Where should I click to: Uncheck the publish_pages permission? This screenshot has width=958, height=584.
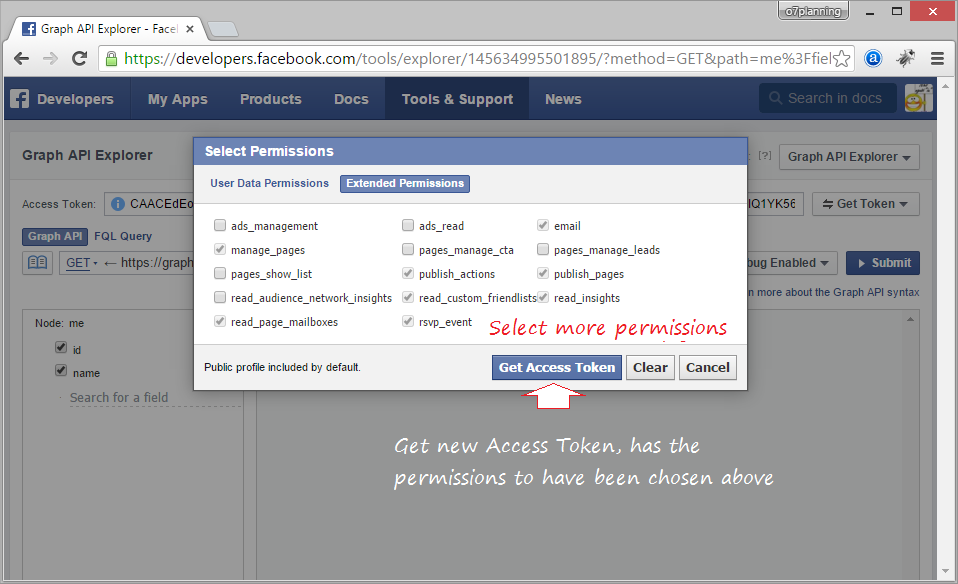(543, 273)
